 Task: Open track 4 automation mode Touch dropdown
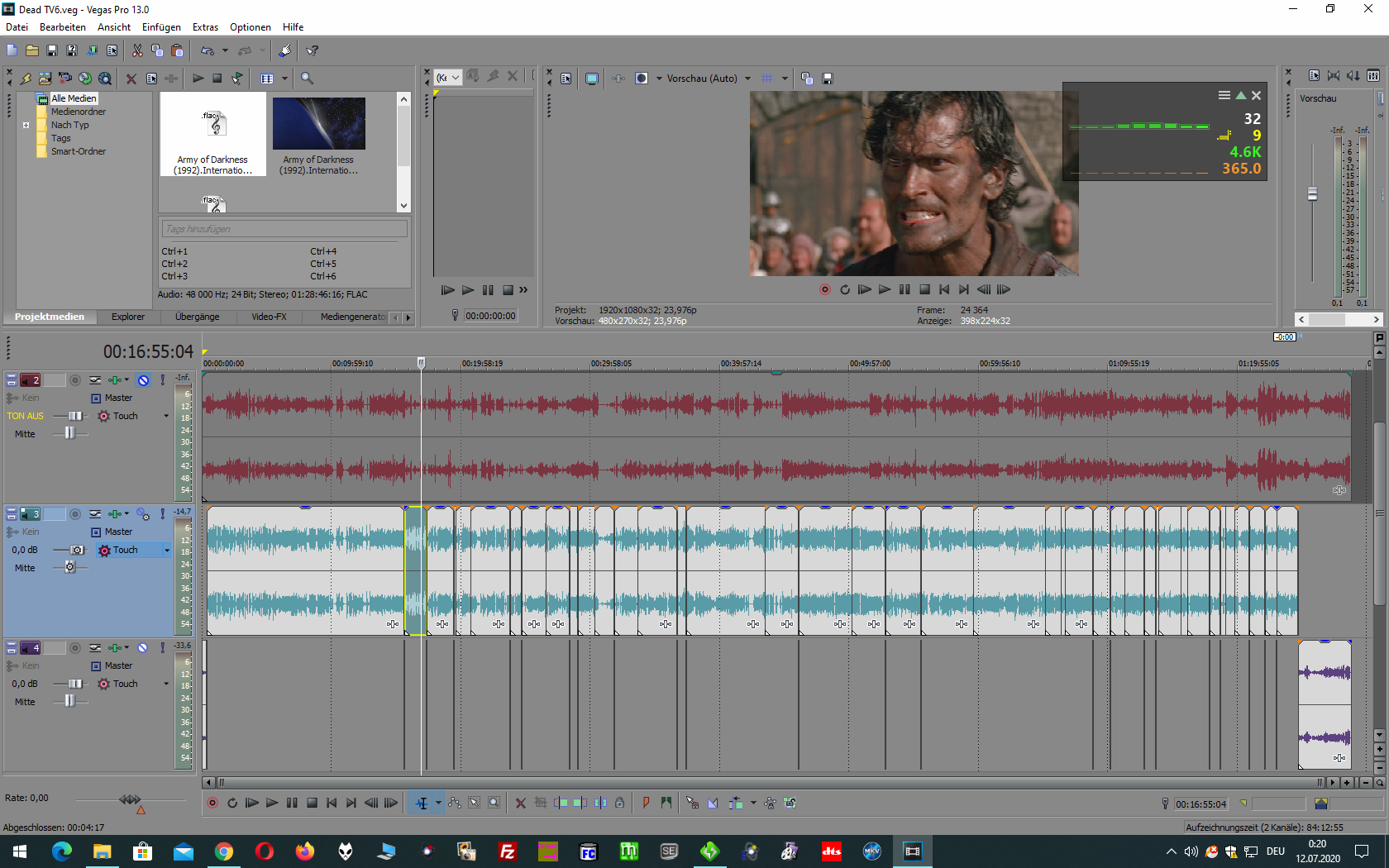coord(166,684)
